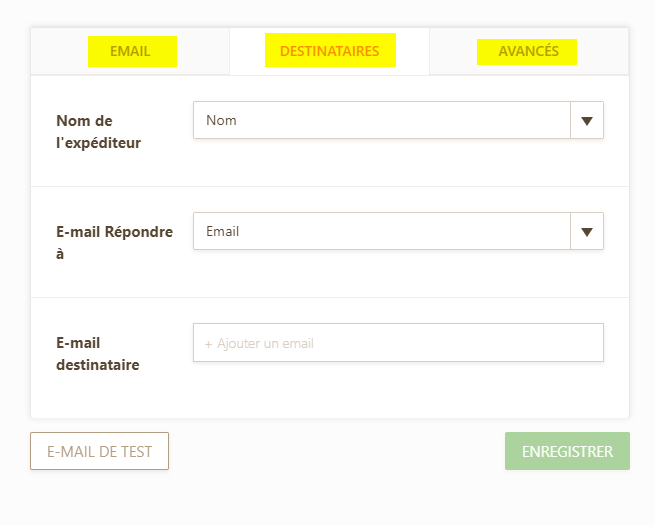Click the triangle icon beside Email
The height and width of the screenshot is (525, 655).
coord(587,232)
